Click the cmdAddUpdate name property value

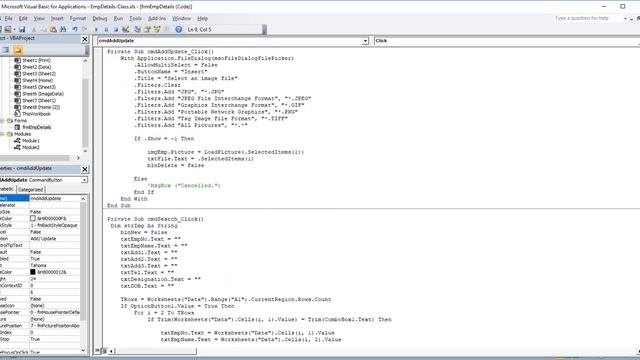tap(55, 198)
